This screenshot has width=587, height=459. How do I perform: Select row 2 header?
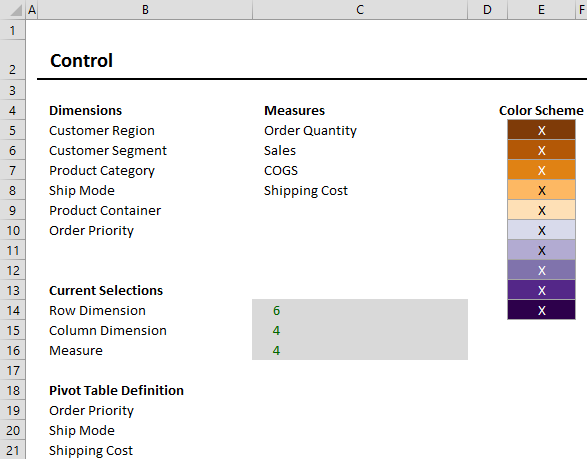click(x=13, y=60)
